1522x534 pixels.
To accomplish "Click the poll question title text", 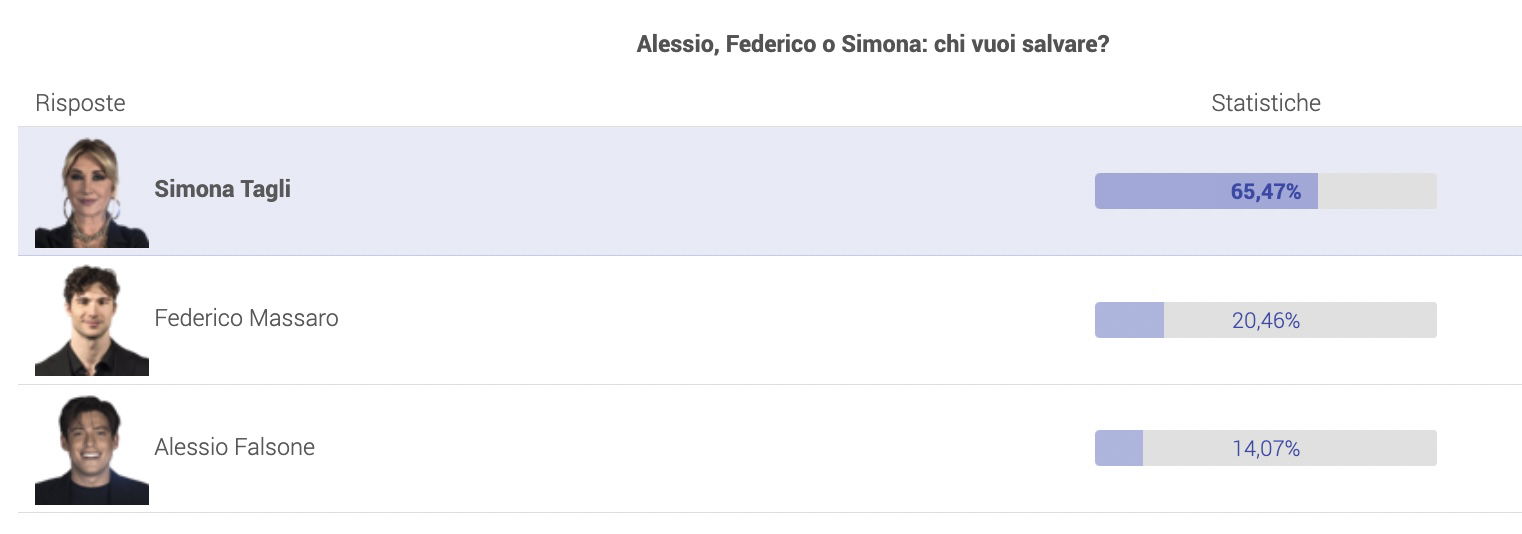I will 872,45.
